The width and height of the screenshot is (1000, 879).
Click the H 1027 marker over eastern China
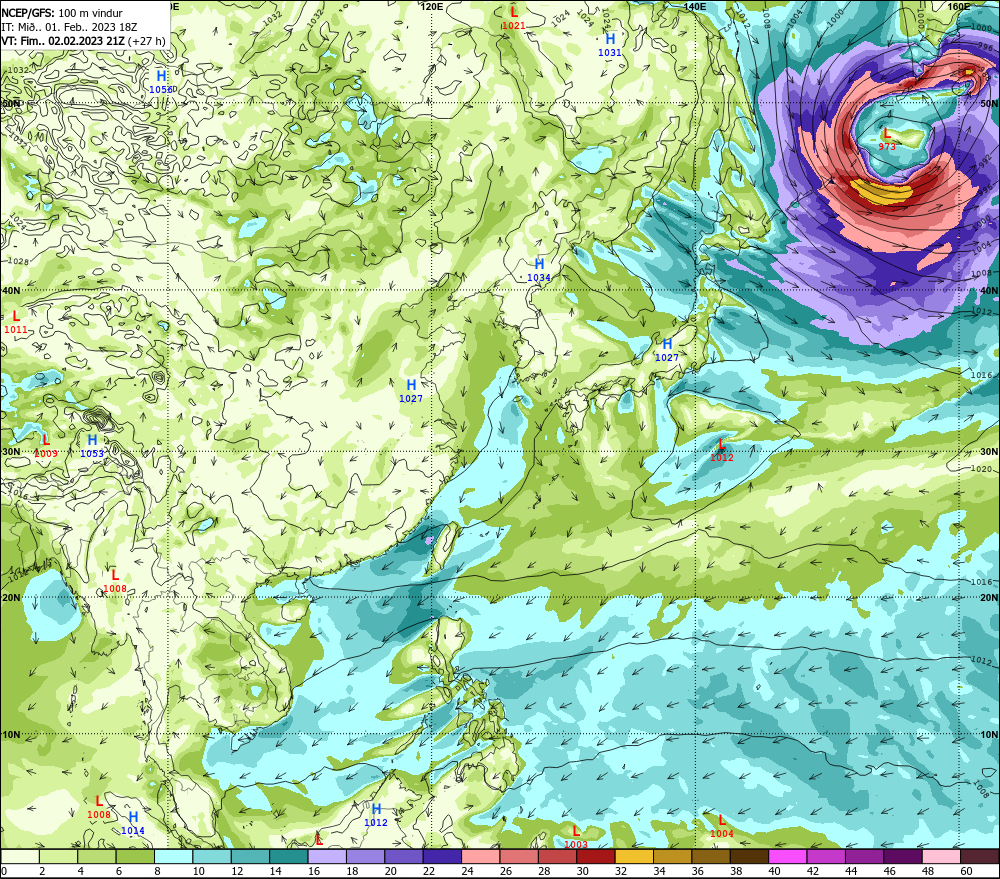411,391
